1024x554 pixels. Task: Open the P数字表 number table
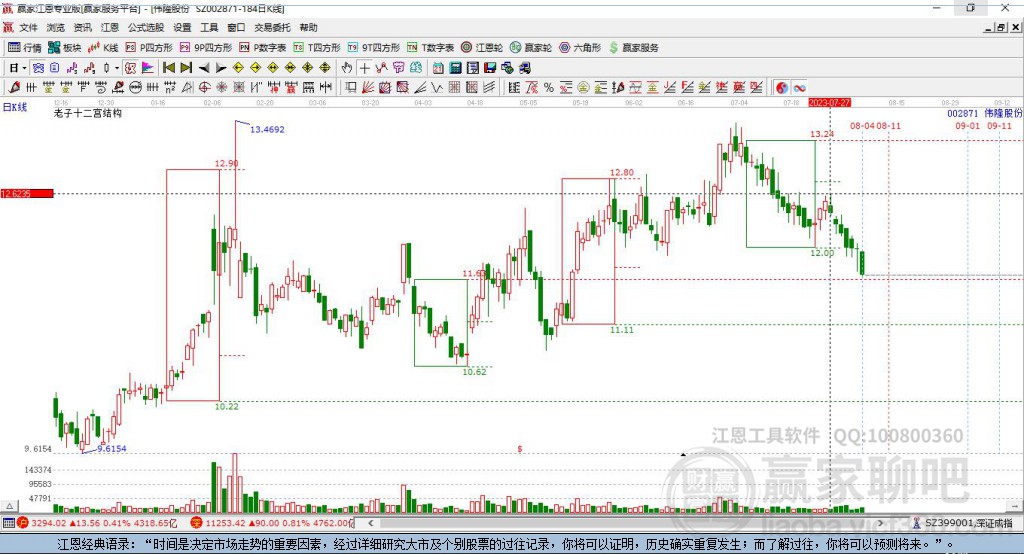tap(263, 48)
